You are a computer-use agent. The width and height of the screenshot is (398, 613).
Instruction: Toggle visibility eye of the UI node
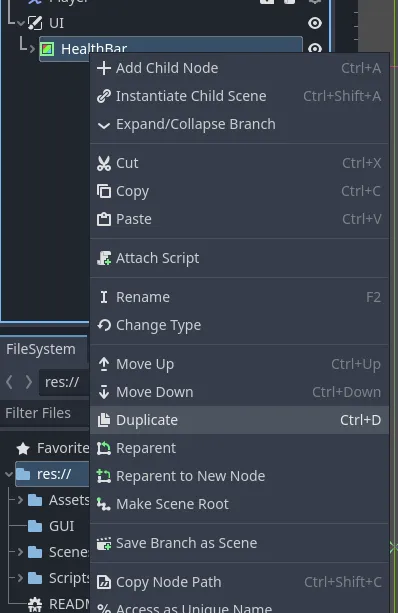(315, 23)
